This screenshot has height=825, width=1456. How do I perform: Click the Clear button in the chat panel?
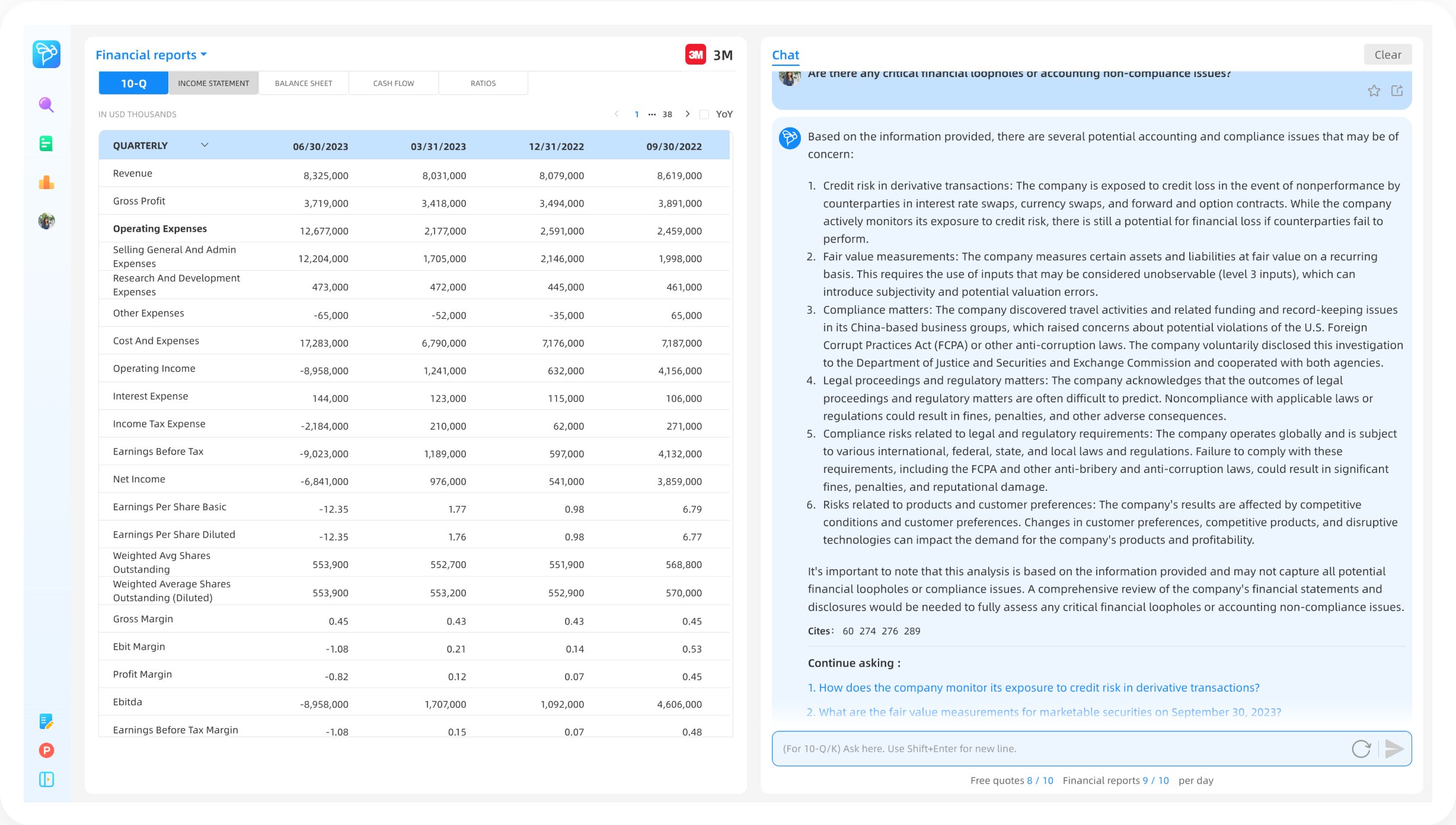click(1388, 54)
